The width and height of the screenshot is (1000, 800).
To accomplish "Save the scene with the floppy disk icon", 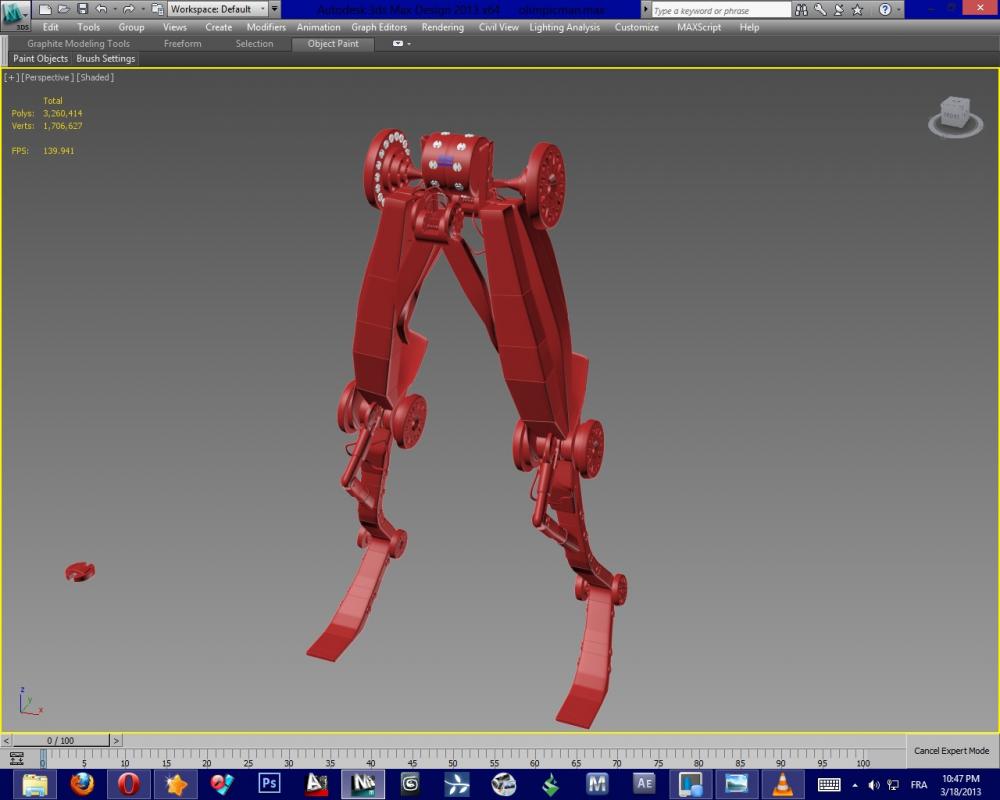I will pyautogui.click(x=81, y=9).
